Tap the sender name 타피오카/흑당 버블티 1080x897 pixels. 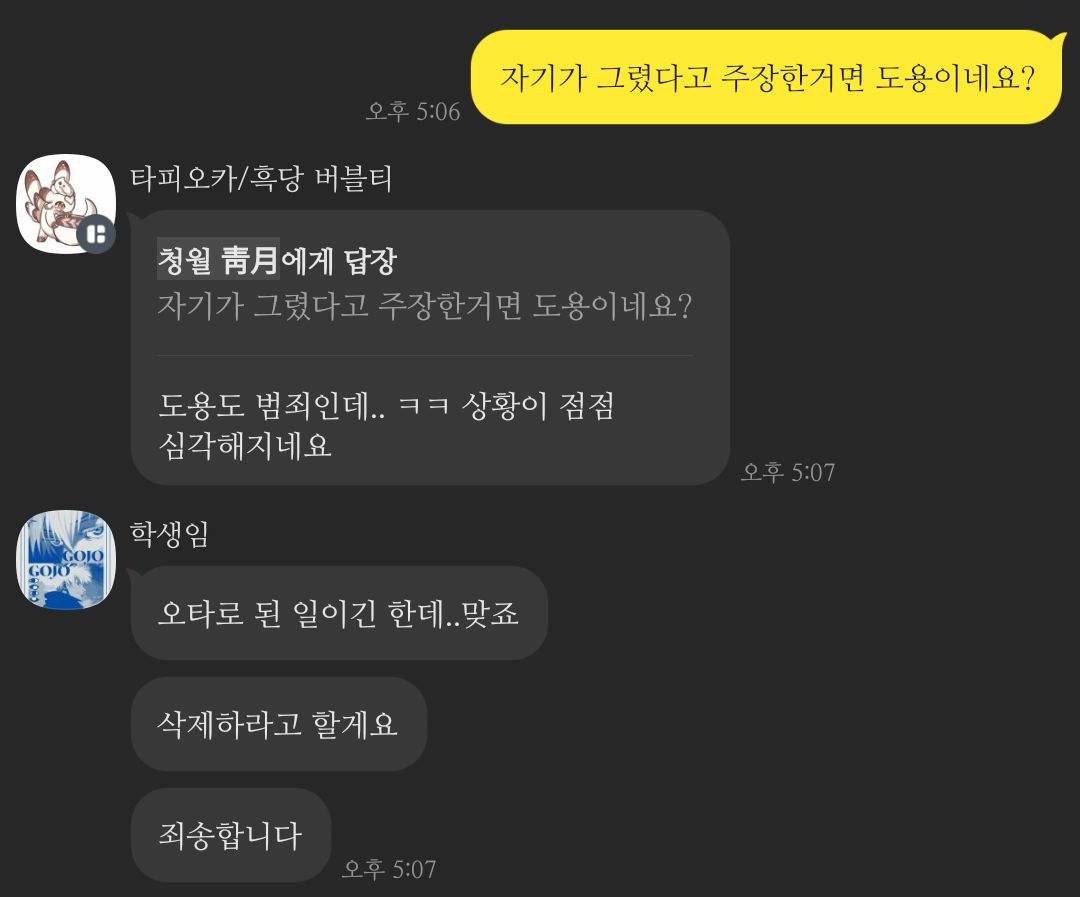[261, 178]
